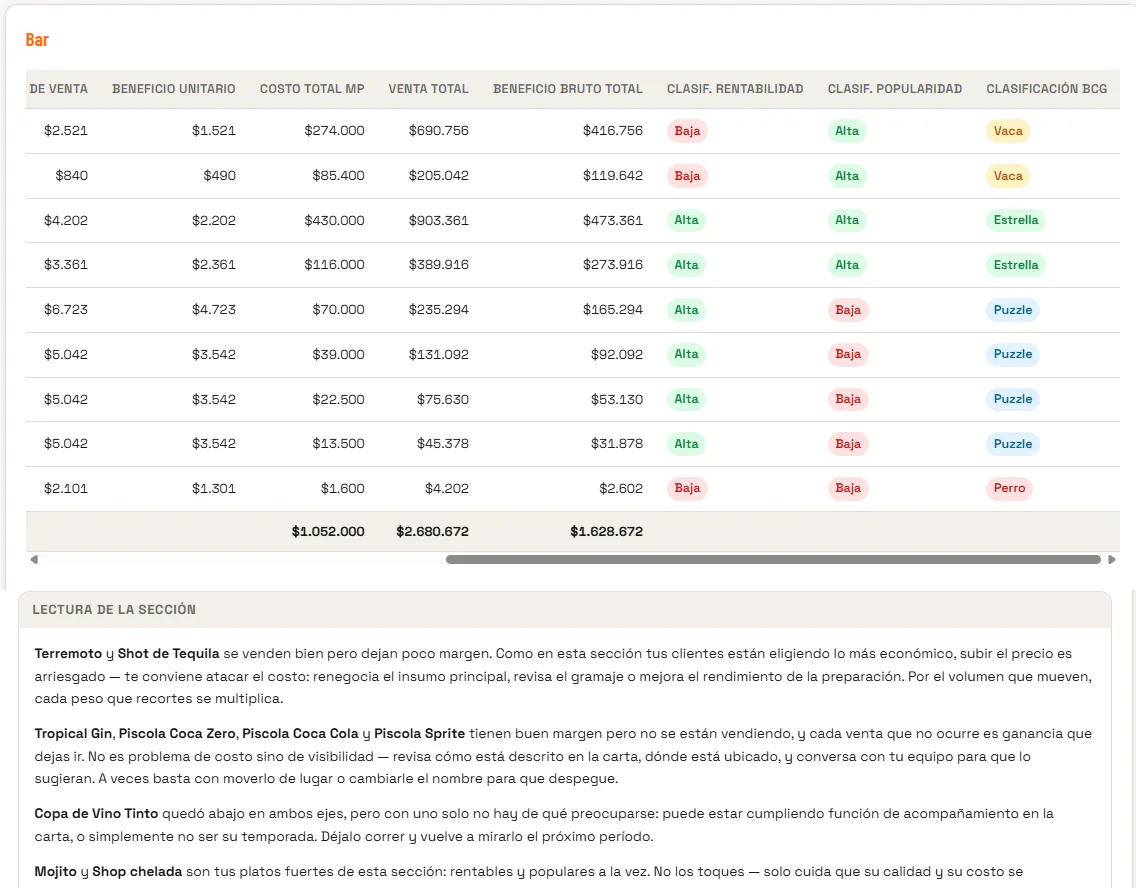Click the Alta popularidad badge in the $473.361 row
This screenshot has height=888, width=1136.
(x=847, y=220)
